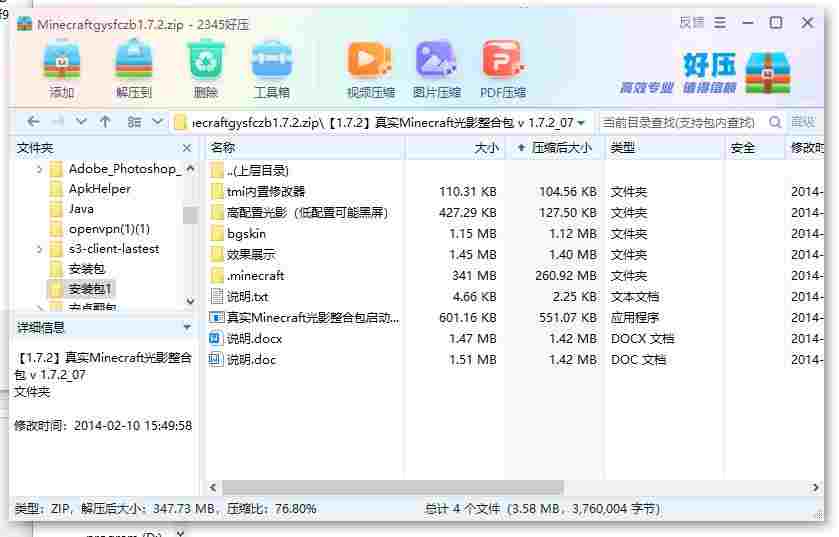The height and width of the screenshot is (537, 839).
Task: Sort by 大小 column header
Action: 455,148
